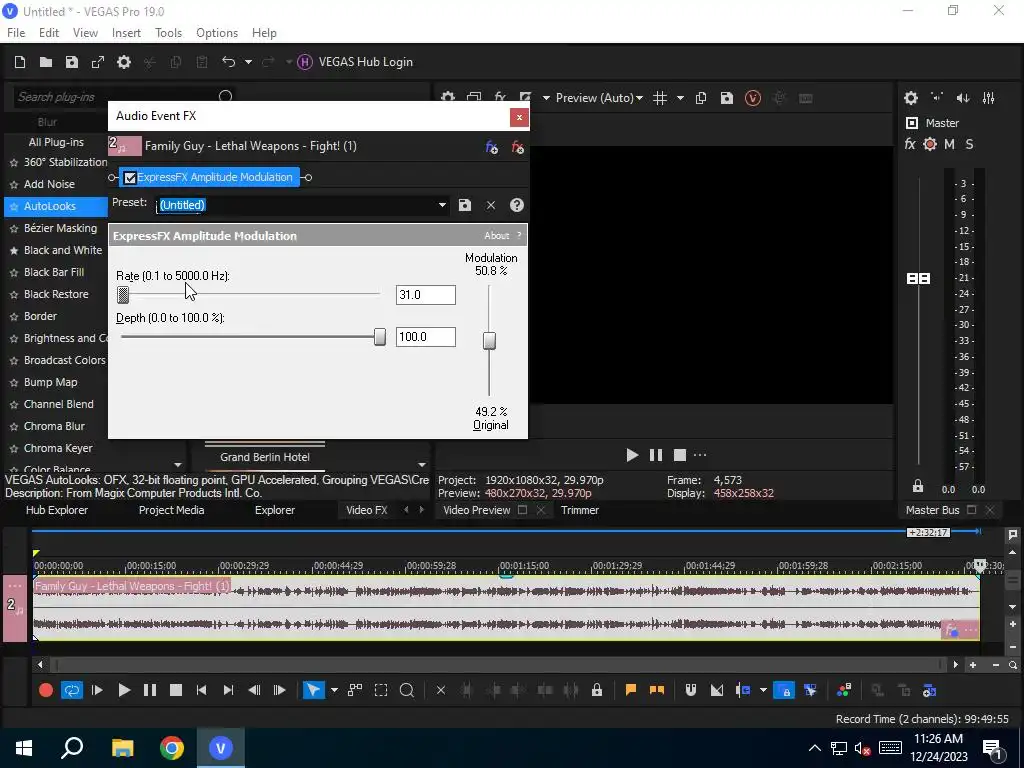Add plug-in chain FX icon in Audio Event FX

point(492,148)
